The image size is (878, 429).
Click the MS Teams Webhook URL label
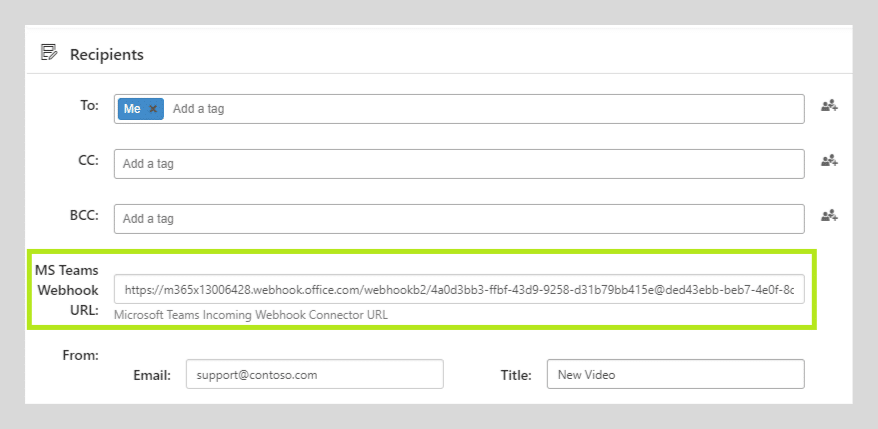pyautogui.click(x=67, y=290)
